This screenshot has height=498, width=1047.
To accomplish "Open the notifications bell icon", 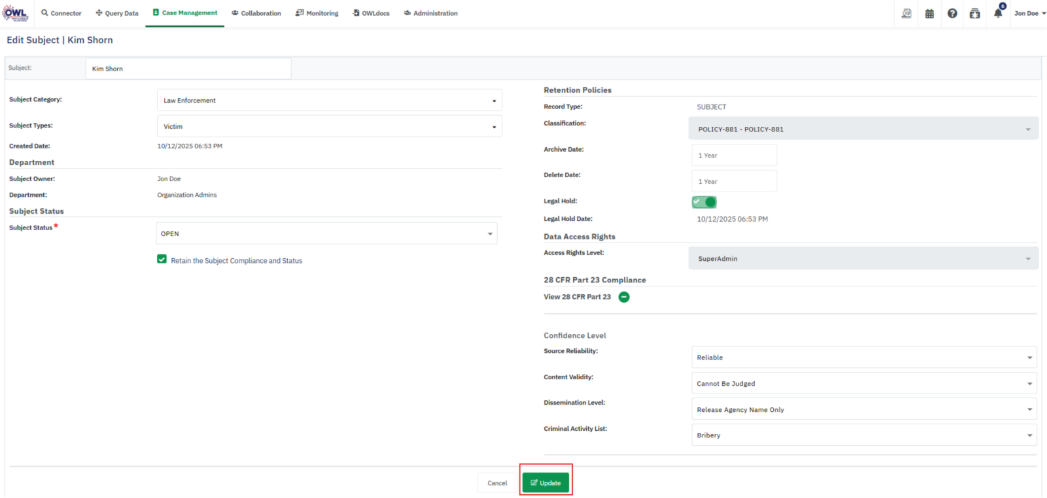I will 998,13.
